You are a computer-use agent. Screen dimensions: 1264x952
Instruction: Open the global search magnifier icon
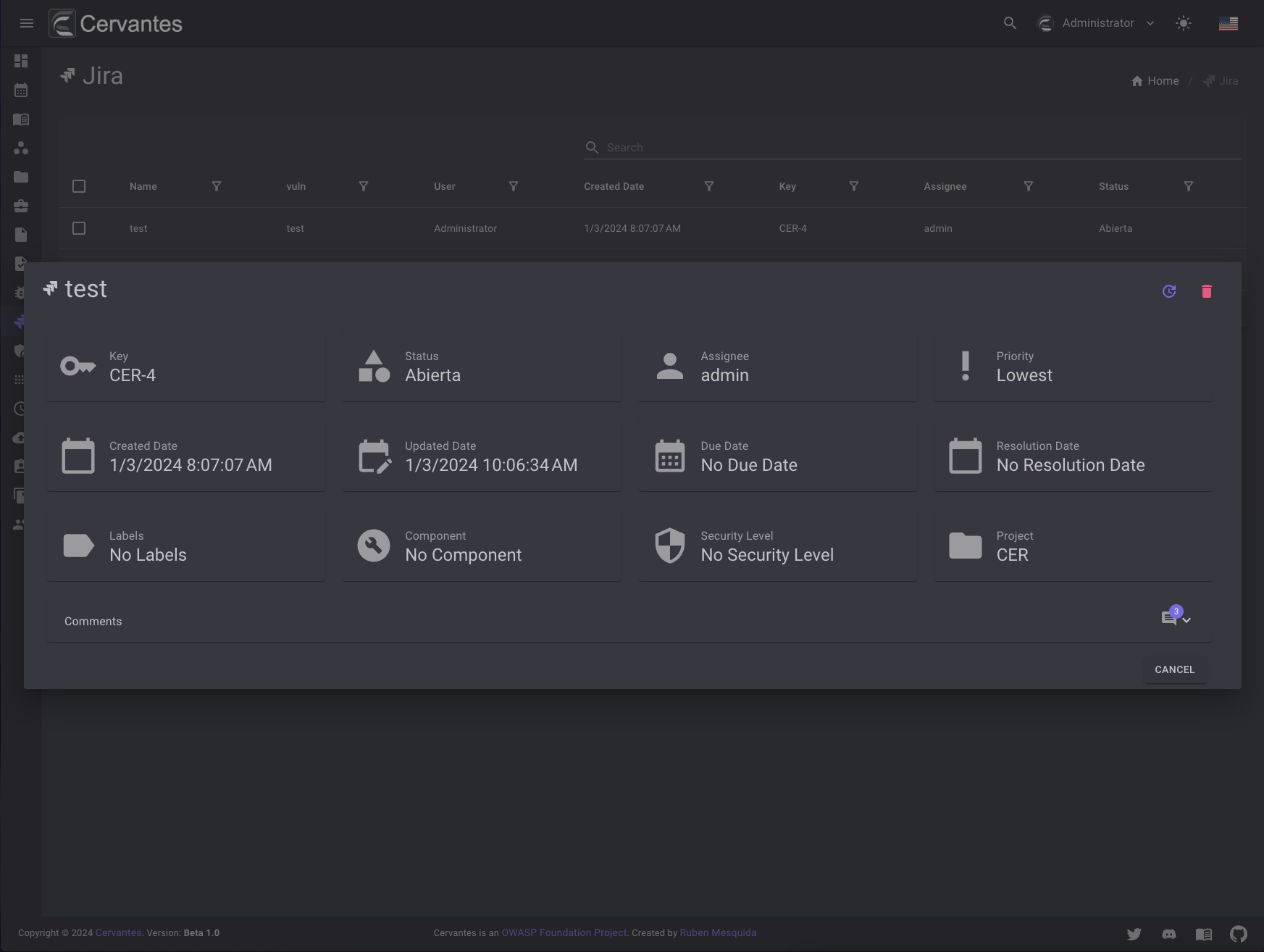tap(1010, 23)
